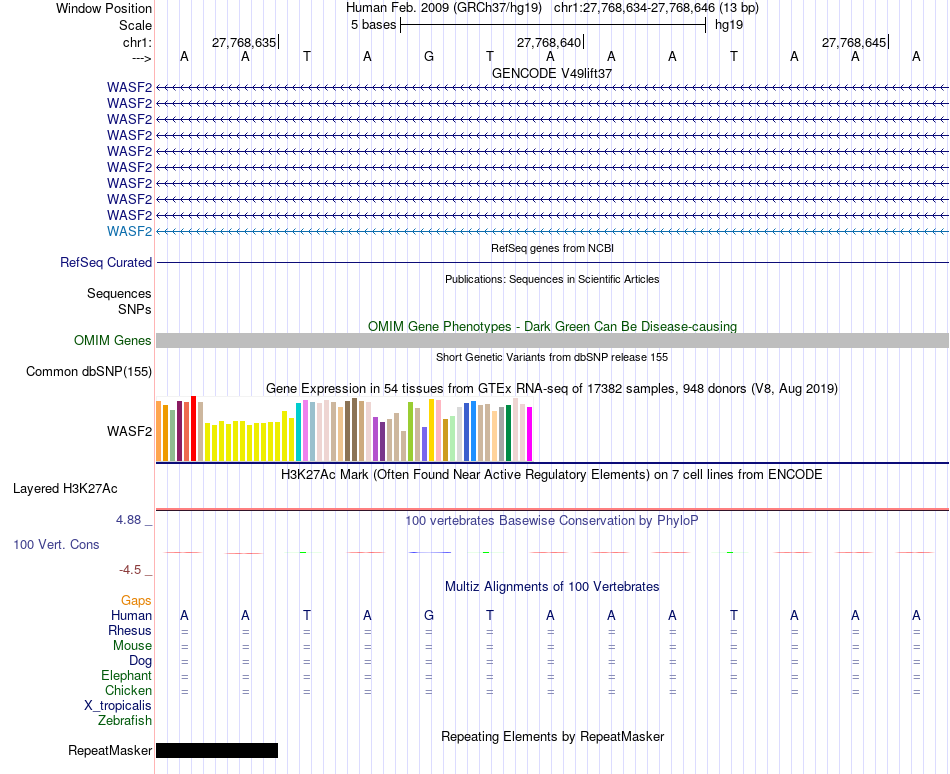Image resolution: width=950 pixels, height=774 pixels.
Task: Click the 4.88 PhyloP upper scale value
Action: (x=128, y=520)
